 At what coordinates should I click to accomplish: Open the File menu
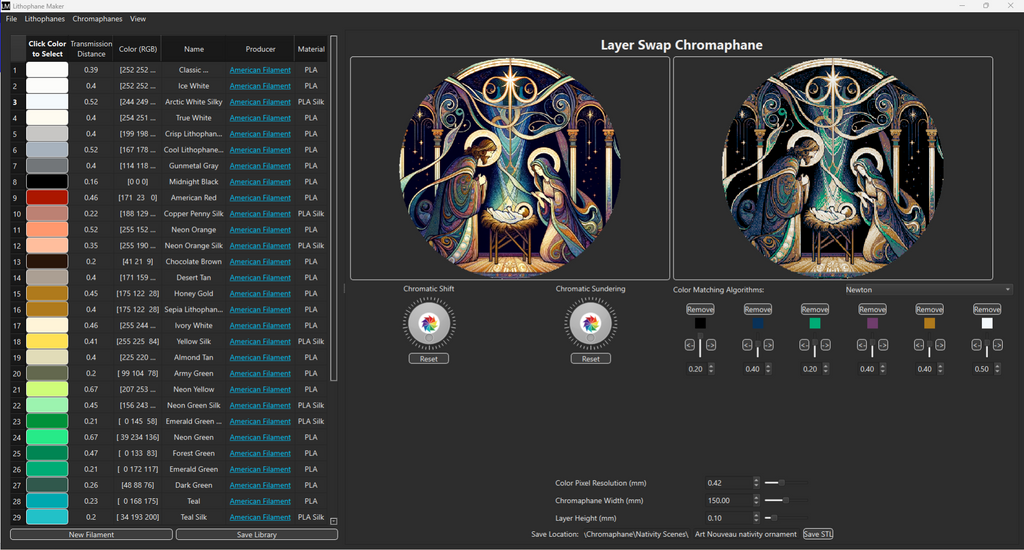[x=11, y=19]
